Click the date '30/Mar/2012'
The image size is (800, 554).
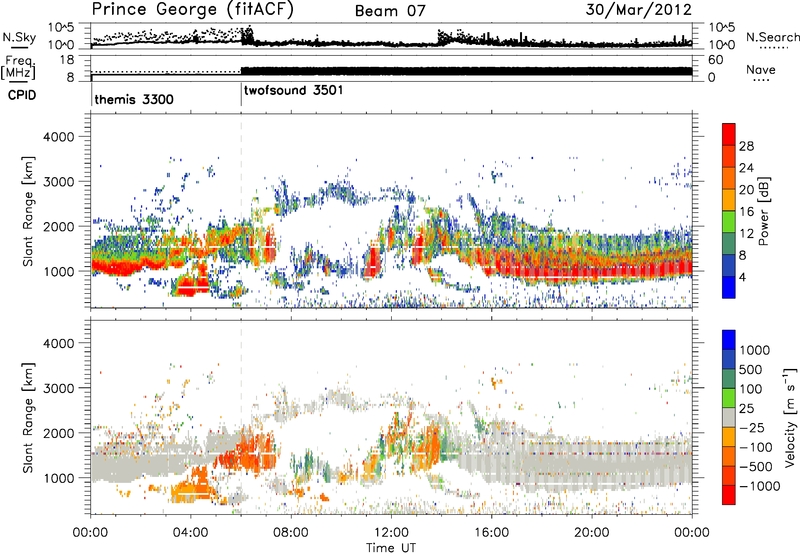coord(638,10)
